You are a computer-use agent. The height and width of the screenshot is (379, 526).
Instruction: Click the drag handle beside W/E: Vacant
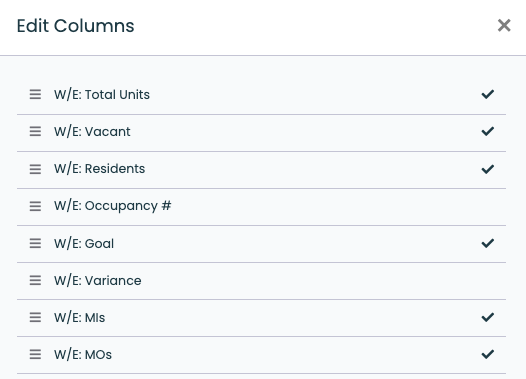(x=35, y=131)
